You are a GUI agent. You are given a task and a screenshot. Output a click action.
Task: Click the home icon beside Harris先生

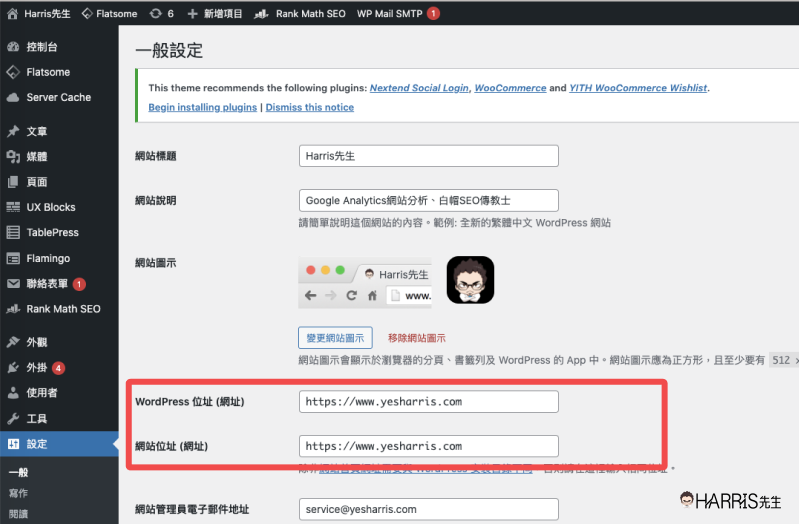coord(13,14)
